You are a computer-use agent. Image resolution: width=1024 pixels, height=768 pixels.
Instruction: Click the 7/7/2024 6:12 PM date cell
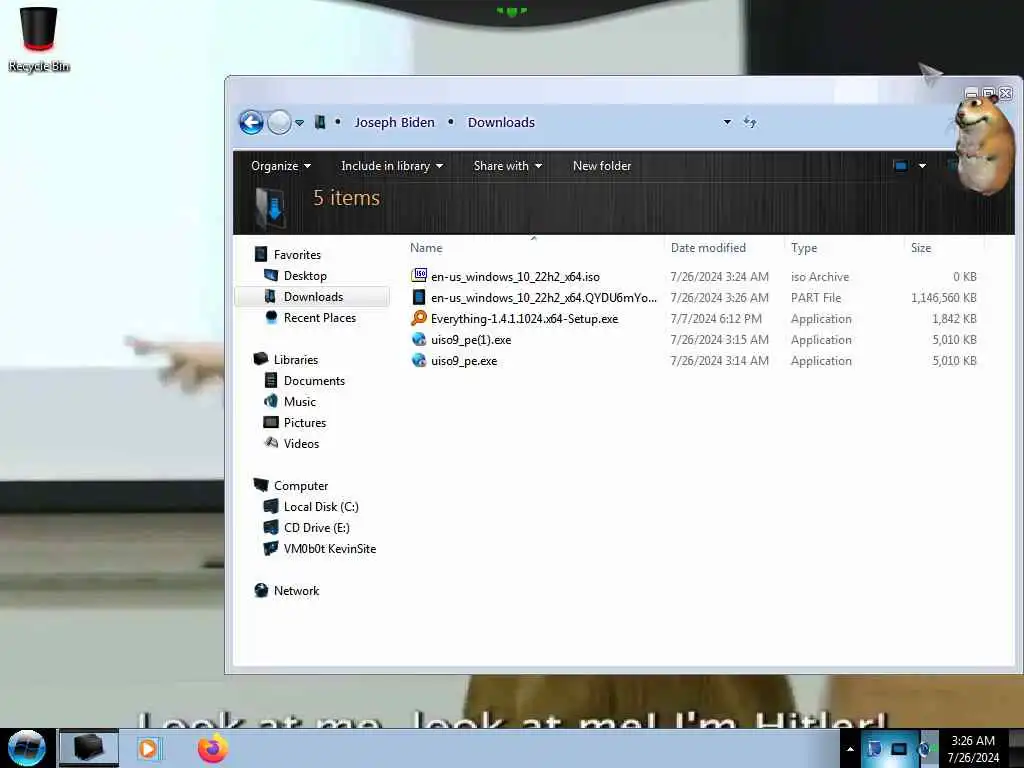pyautogui.click(x=716, y=319)
